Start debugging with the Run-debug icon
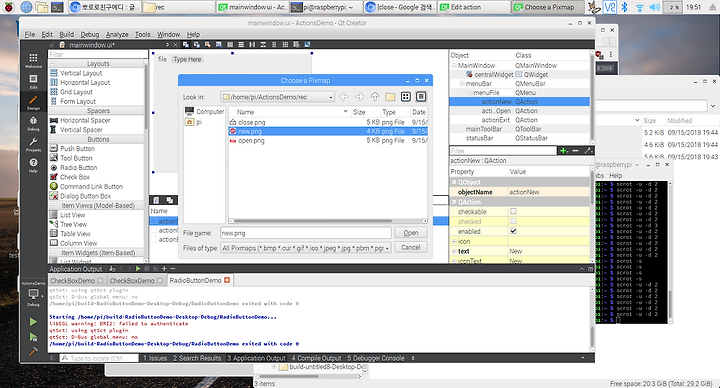 point(33,337)
